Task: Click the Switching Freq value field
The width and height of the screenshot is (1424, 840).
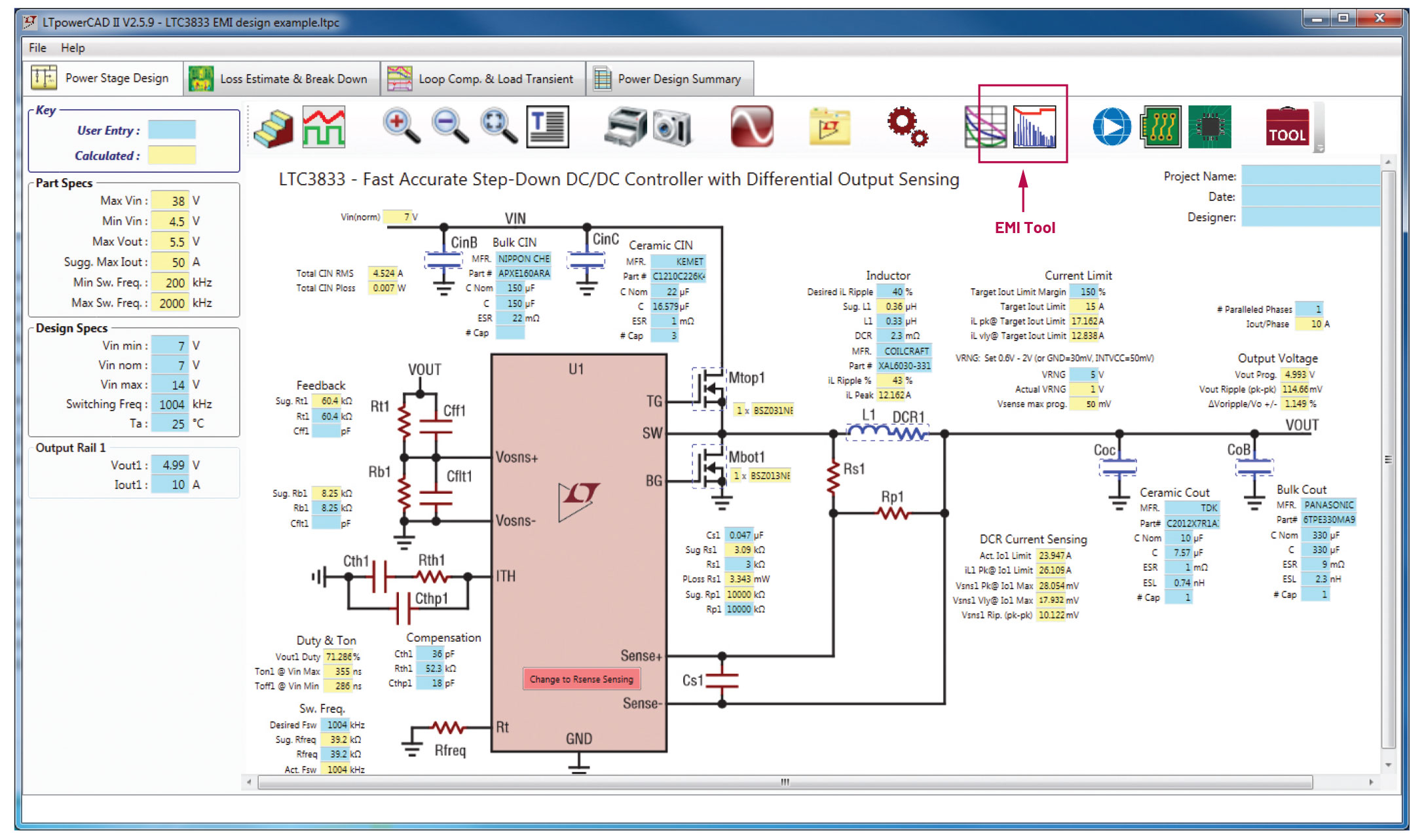Action: click(x=170, y=404)
